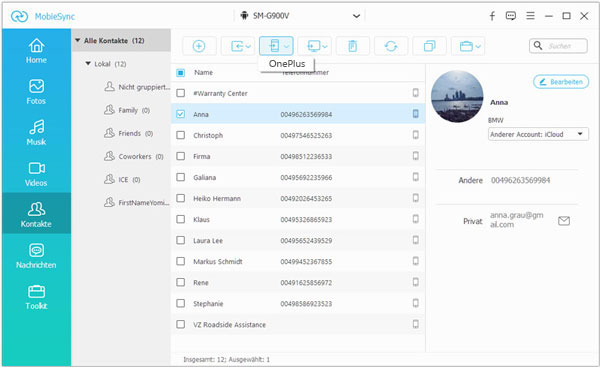Open the Toolkit section in sidebar

36,297
